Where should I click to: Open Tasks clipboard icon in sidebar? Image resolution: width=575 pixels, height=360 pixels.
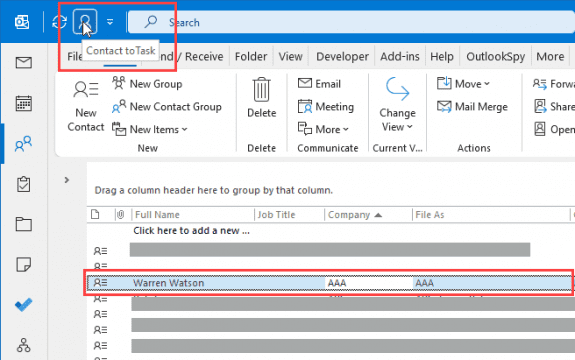(23, 184)
